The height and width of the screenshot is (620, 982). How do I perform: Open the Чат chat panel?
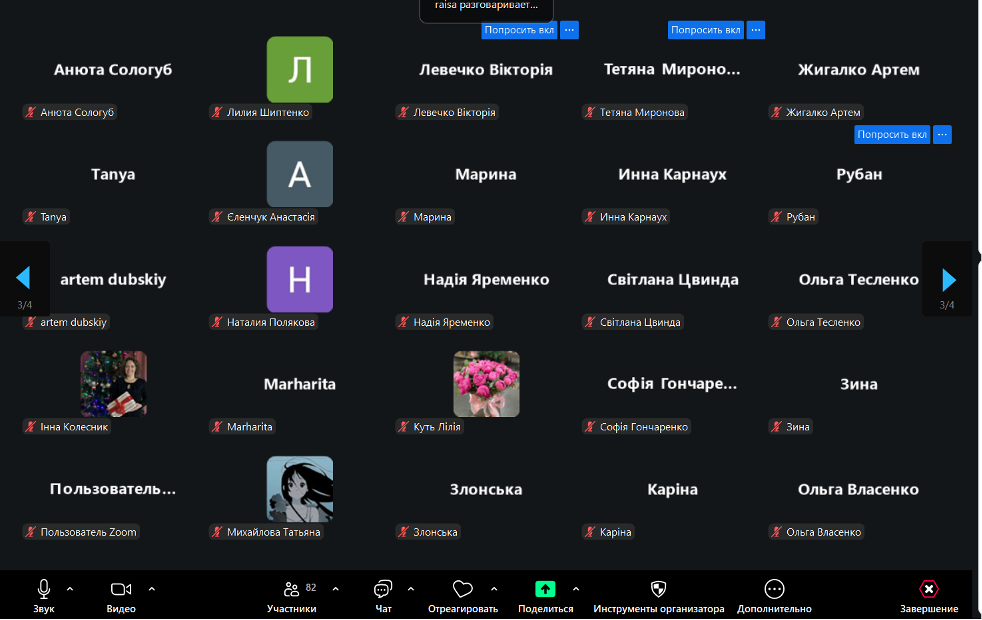click(x=383, y=589)
